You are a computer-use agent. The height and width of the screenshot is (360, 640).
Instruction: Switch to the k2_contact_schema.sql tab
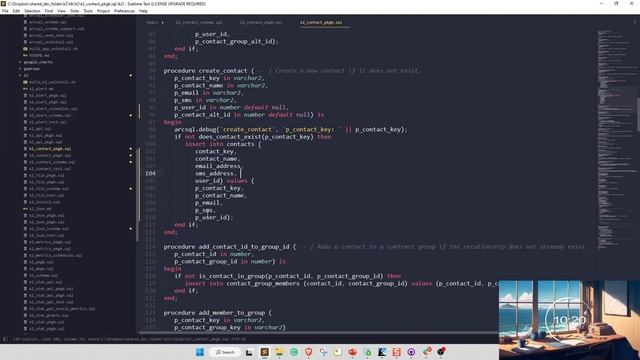[199, 22]
